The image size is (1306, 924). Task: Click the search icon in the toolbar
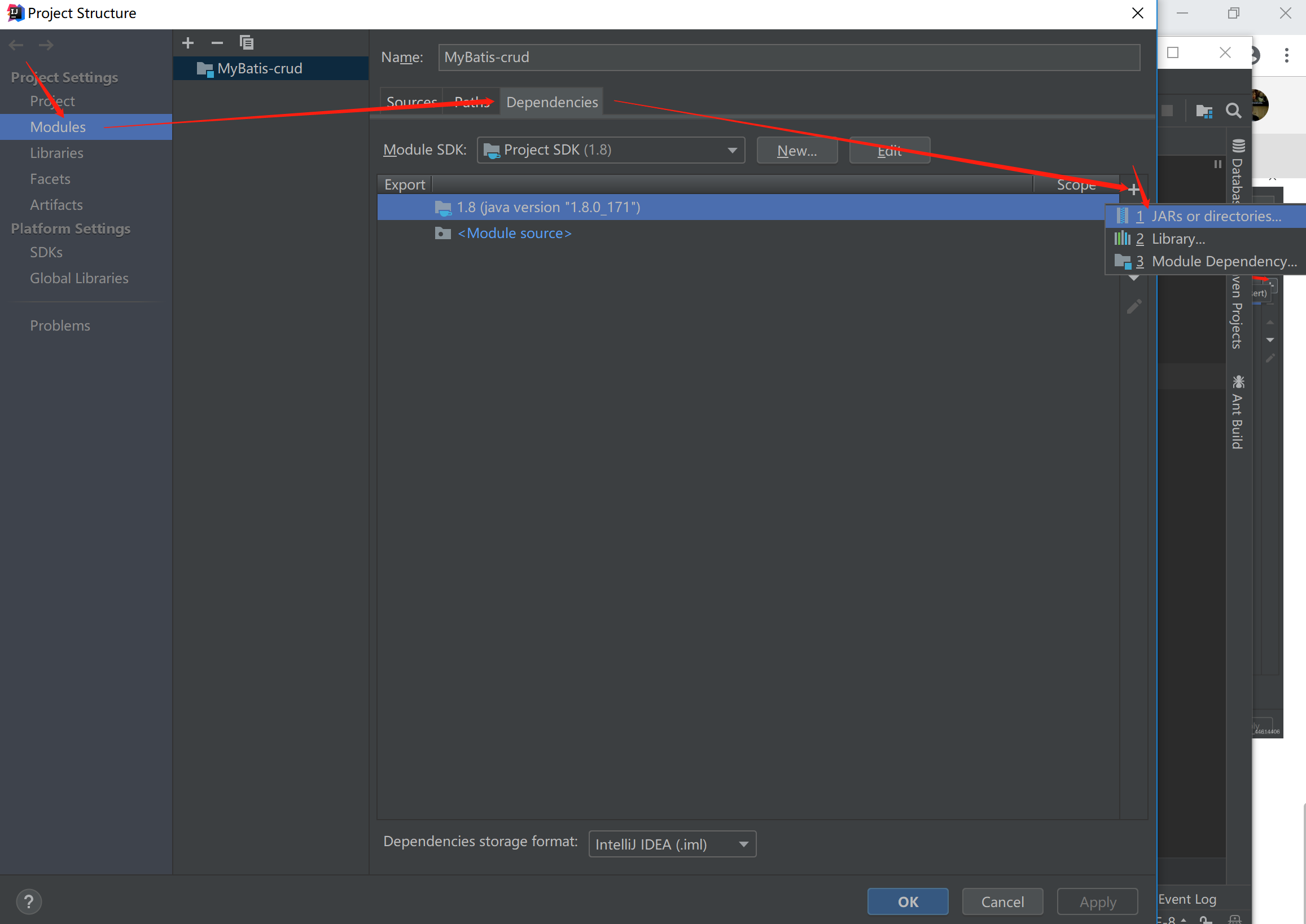point(1233,111)
